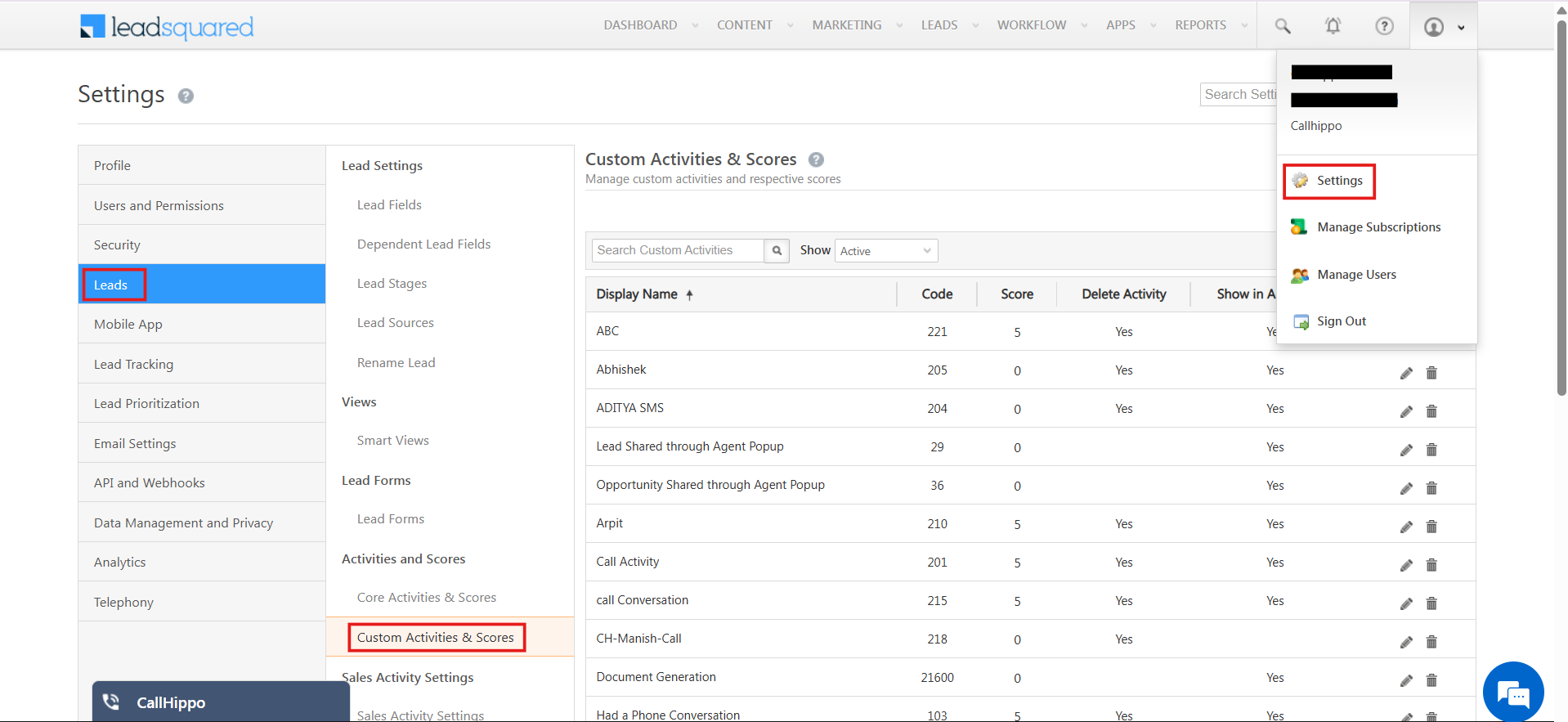1568x722 pixels.
Task: Edit Lead Shared through Agent Popup activity
Action: click(1406, 450)
